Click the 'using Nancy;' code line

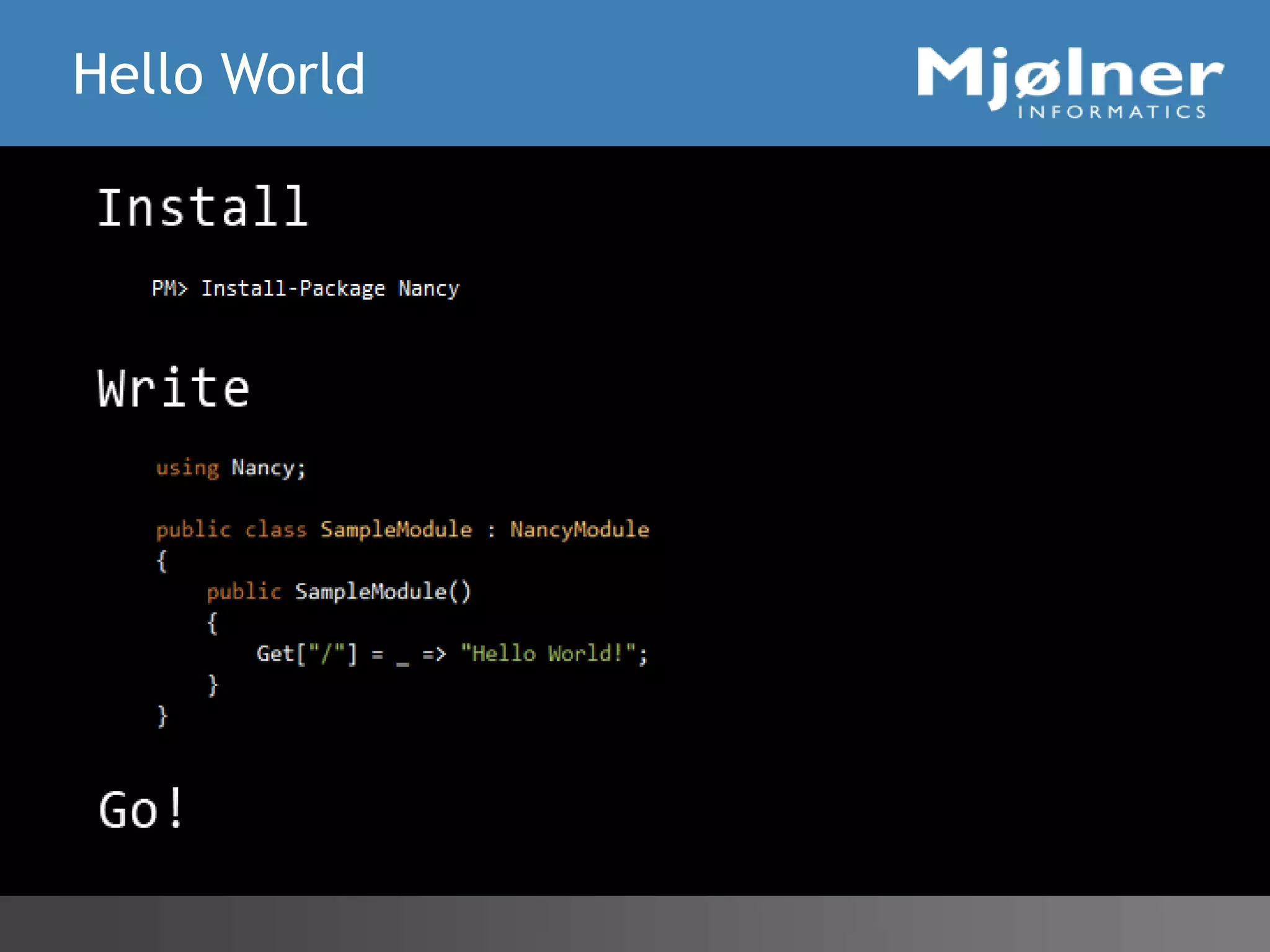pos(231,468)
